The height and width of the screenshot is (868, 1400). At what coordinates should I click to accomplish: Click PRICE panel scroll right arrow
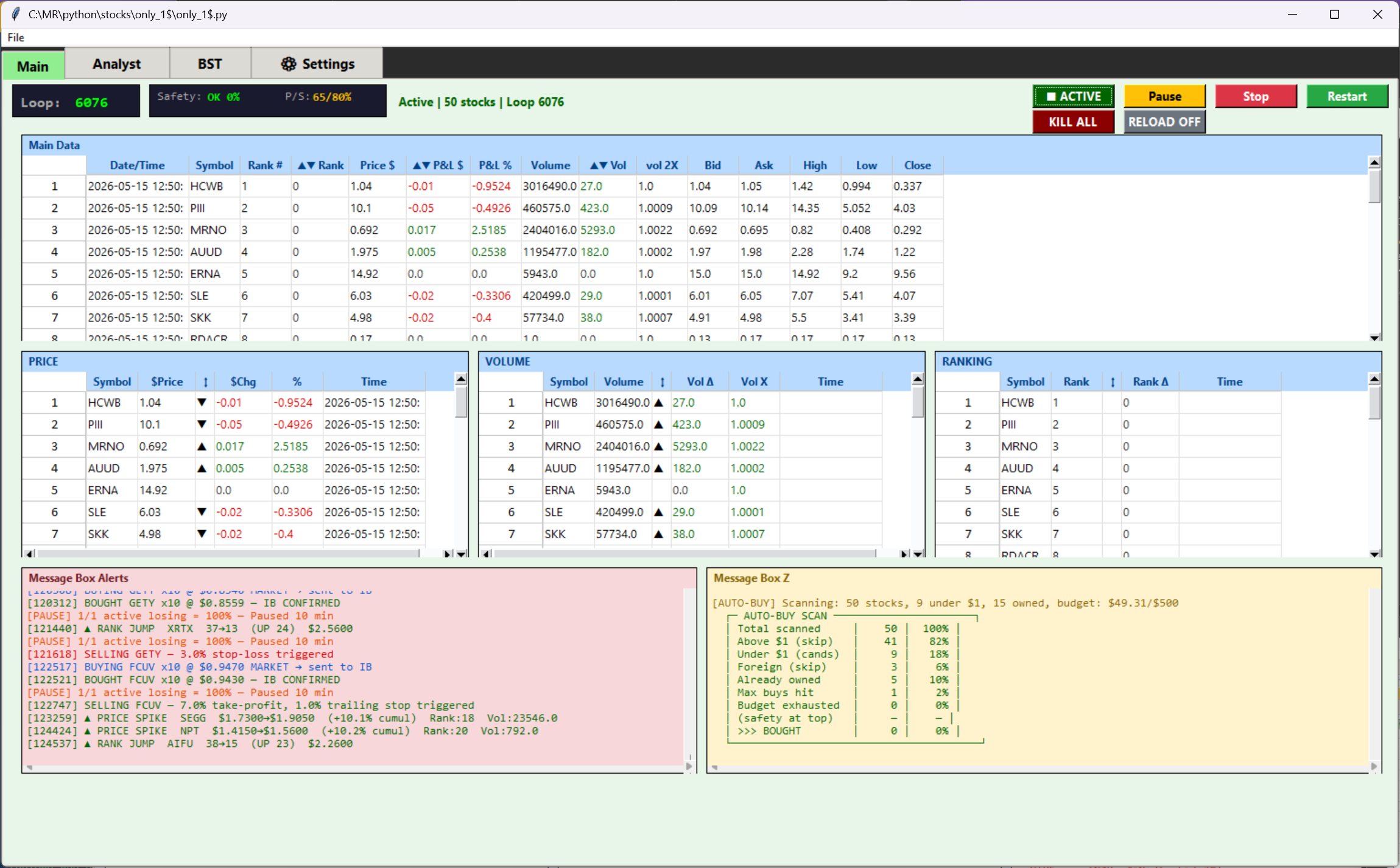[448, 553]
